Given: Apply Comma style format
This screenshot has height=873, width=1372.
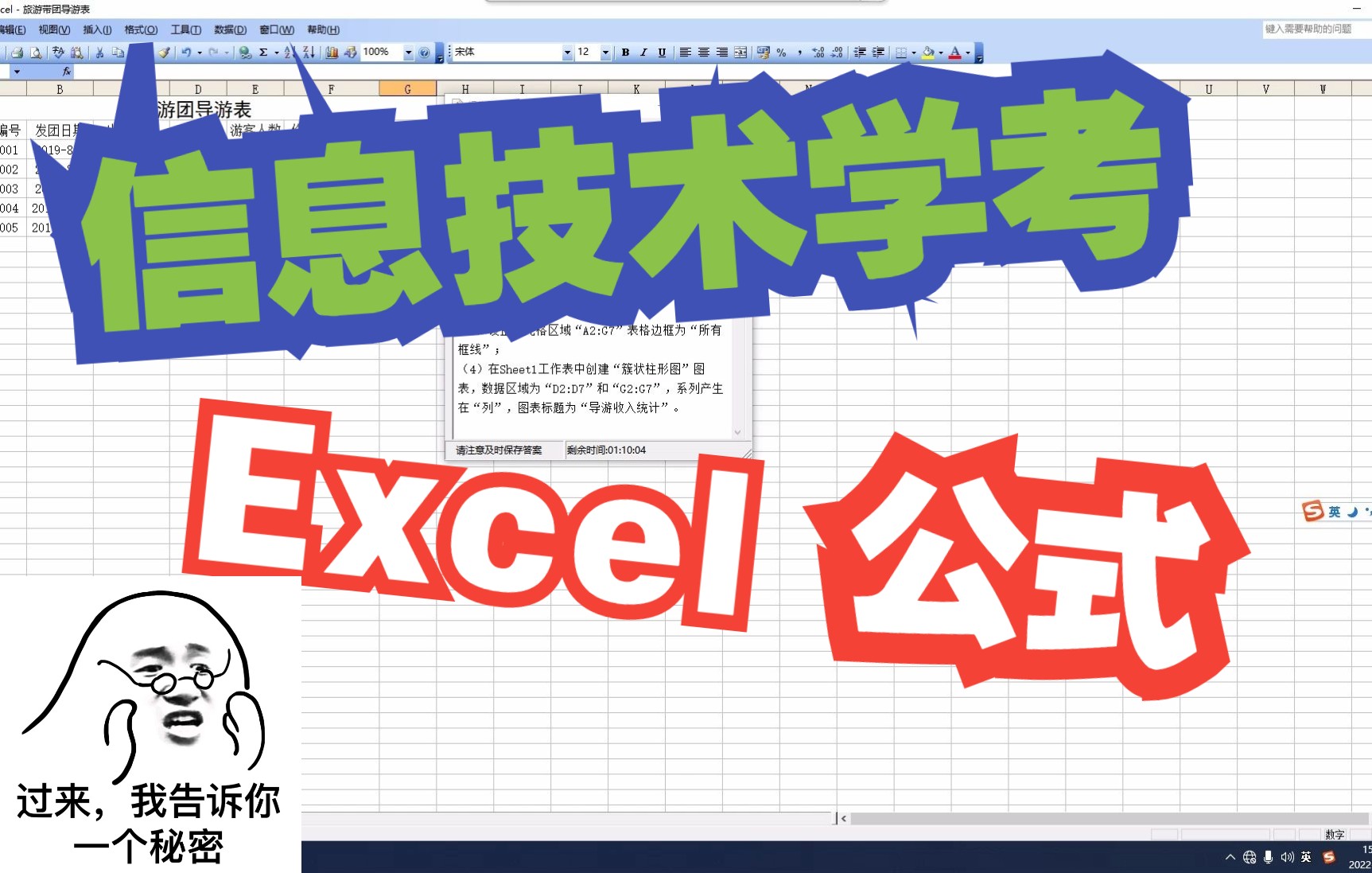Looking at the screenshot, I should 800,53.
